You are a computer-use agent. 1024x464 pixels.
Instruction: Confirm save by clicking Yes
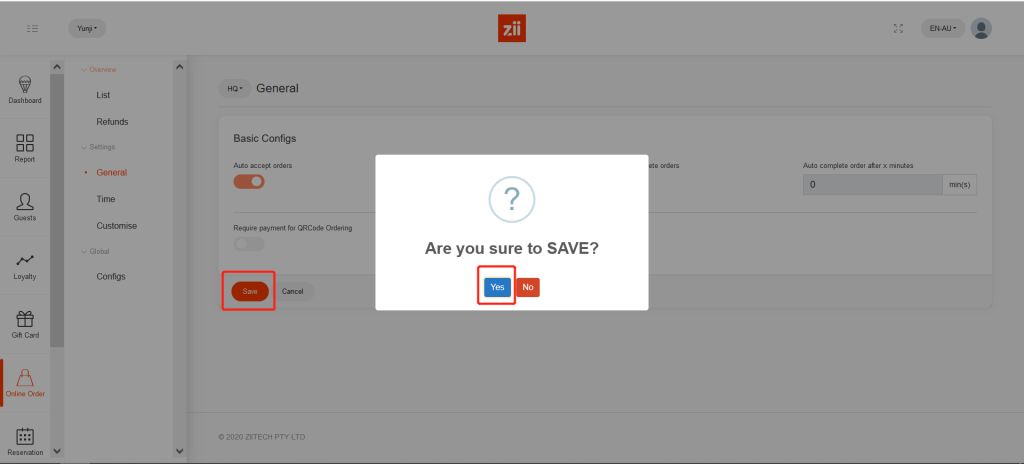pyautogui.click(x=497, y=287)
